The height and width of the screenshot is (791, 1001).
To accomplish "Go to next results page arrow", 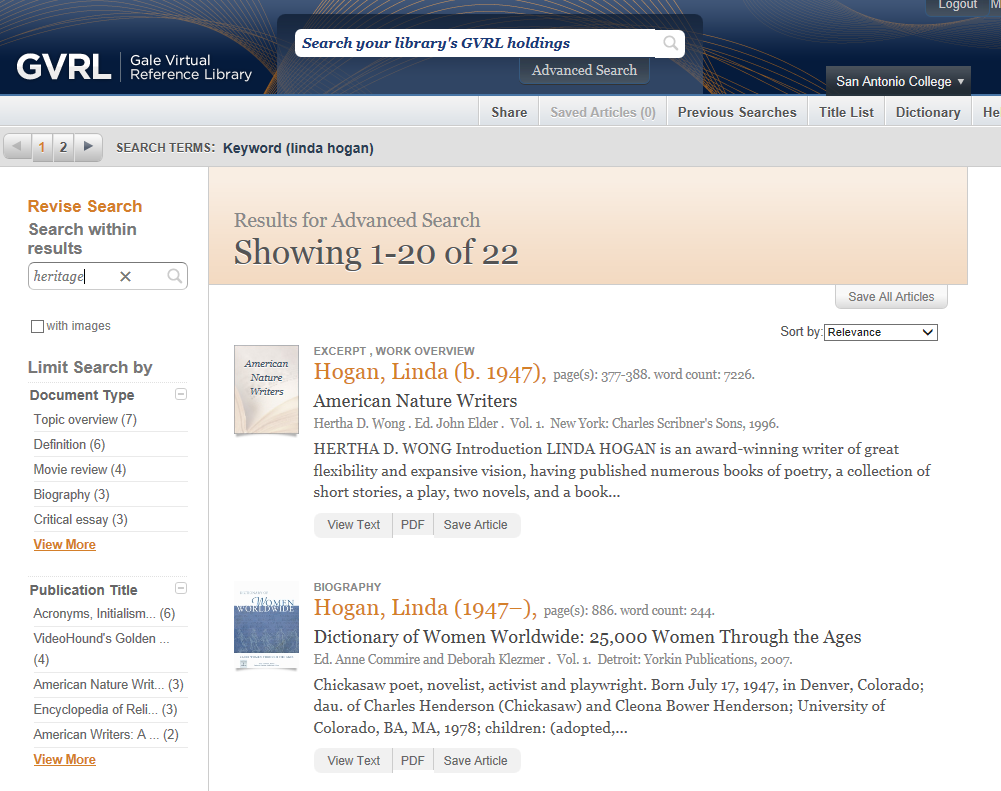I will click(88, 147).
